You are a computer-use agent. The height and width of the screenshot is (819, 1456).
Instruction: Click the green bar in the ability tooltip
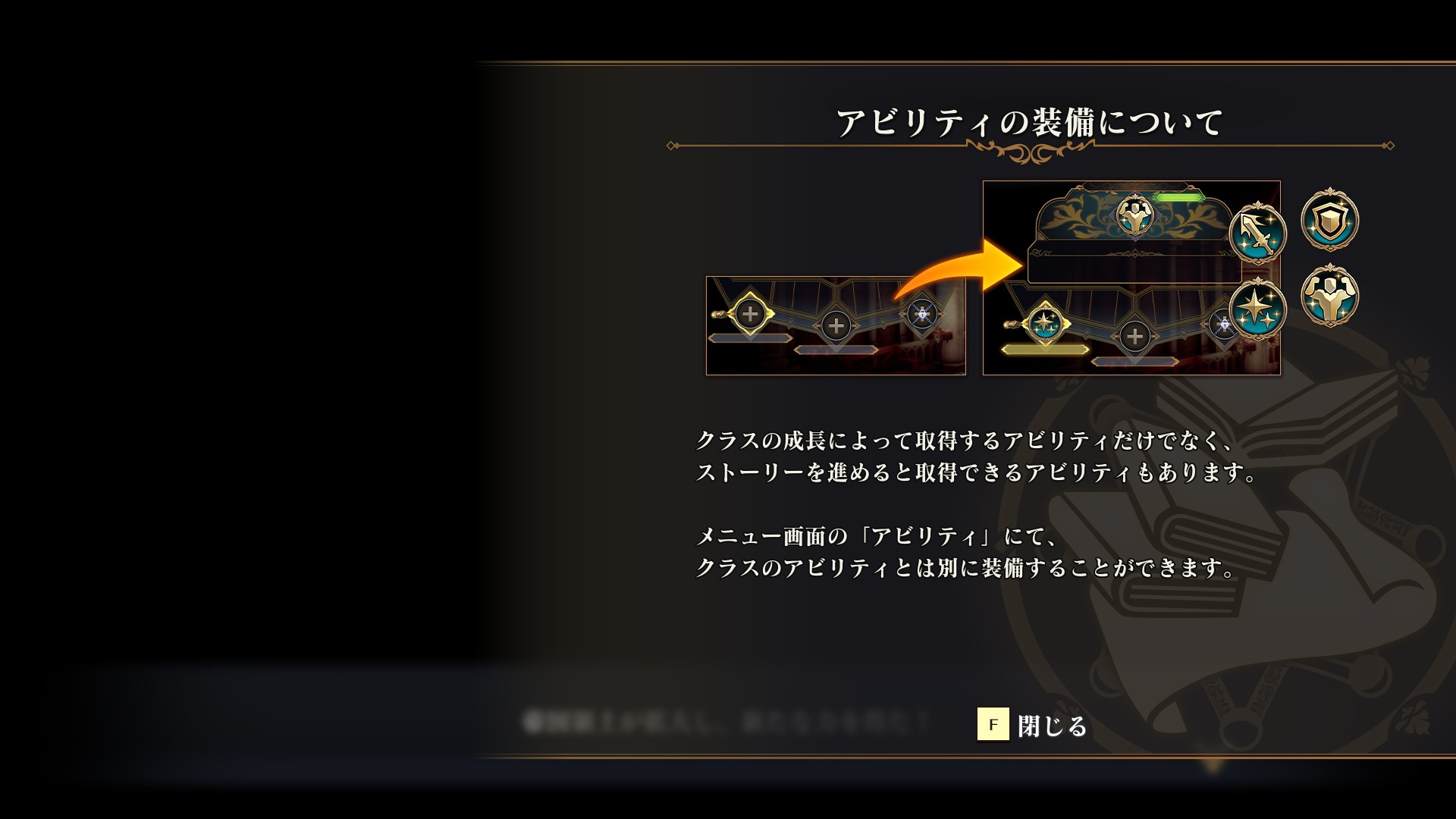[x=1178, y=197]
